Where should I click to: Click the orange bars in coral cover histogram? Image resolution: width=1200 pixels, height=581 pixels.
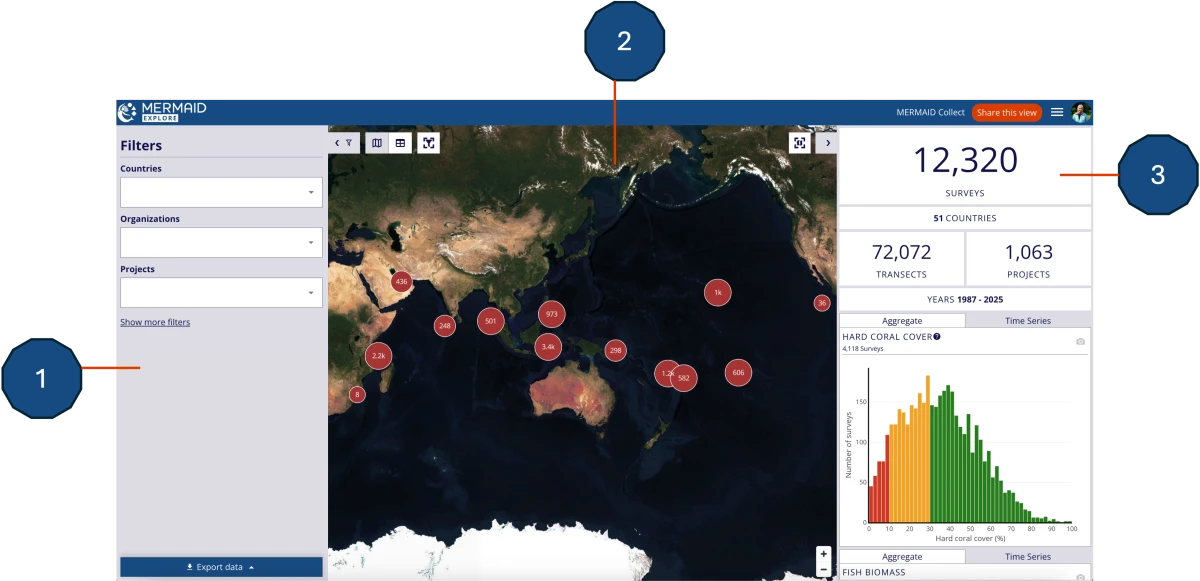click(910, 452)
